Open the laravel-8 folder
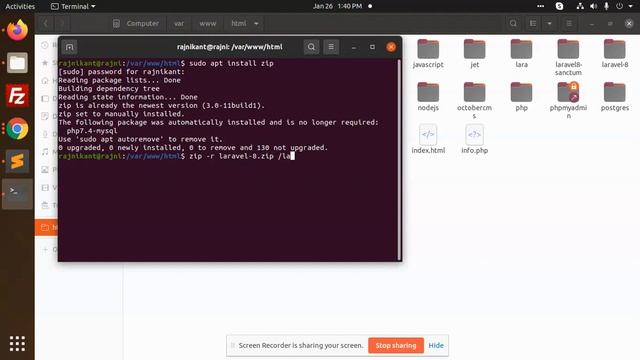Screen dimensions: 640x360 click(x=615, y=54)
